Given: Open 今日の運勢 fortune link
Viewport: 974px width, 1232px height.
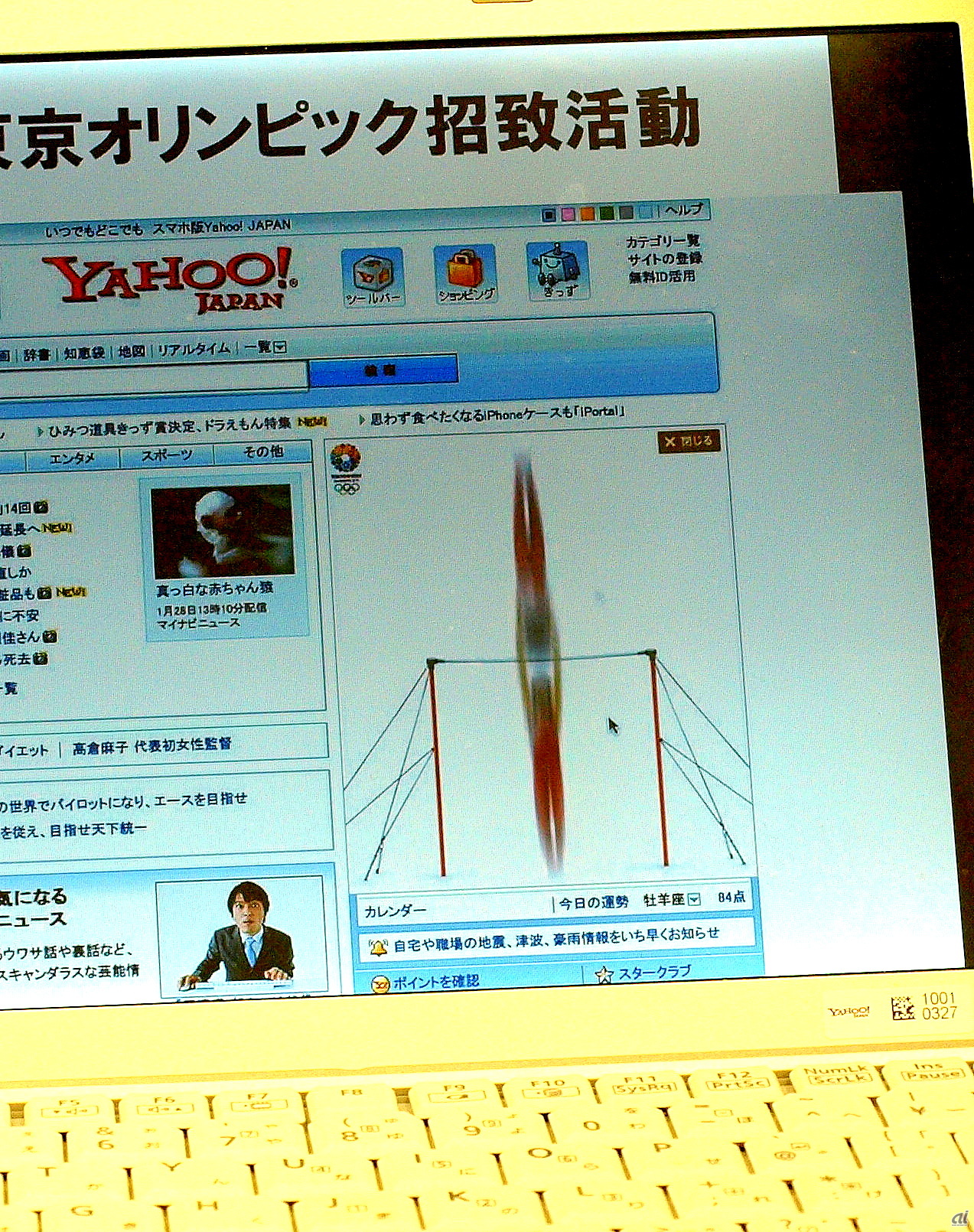Looking at the screenshot, I should coord(593,903).
